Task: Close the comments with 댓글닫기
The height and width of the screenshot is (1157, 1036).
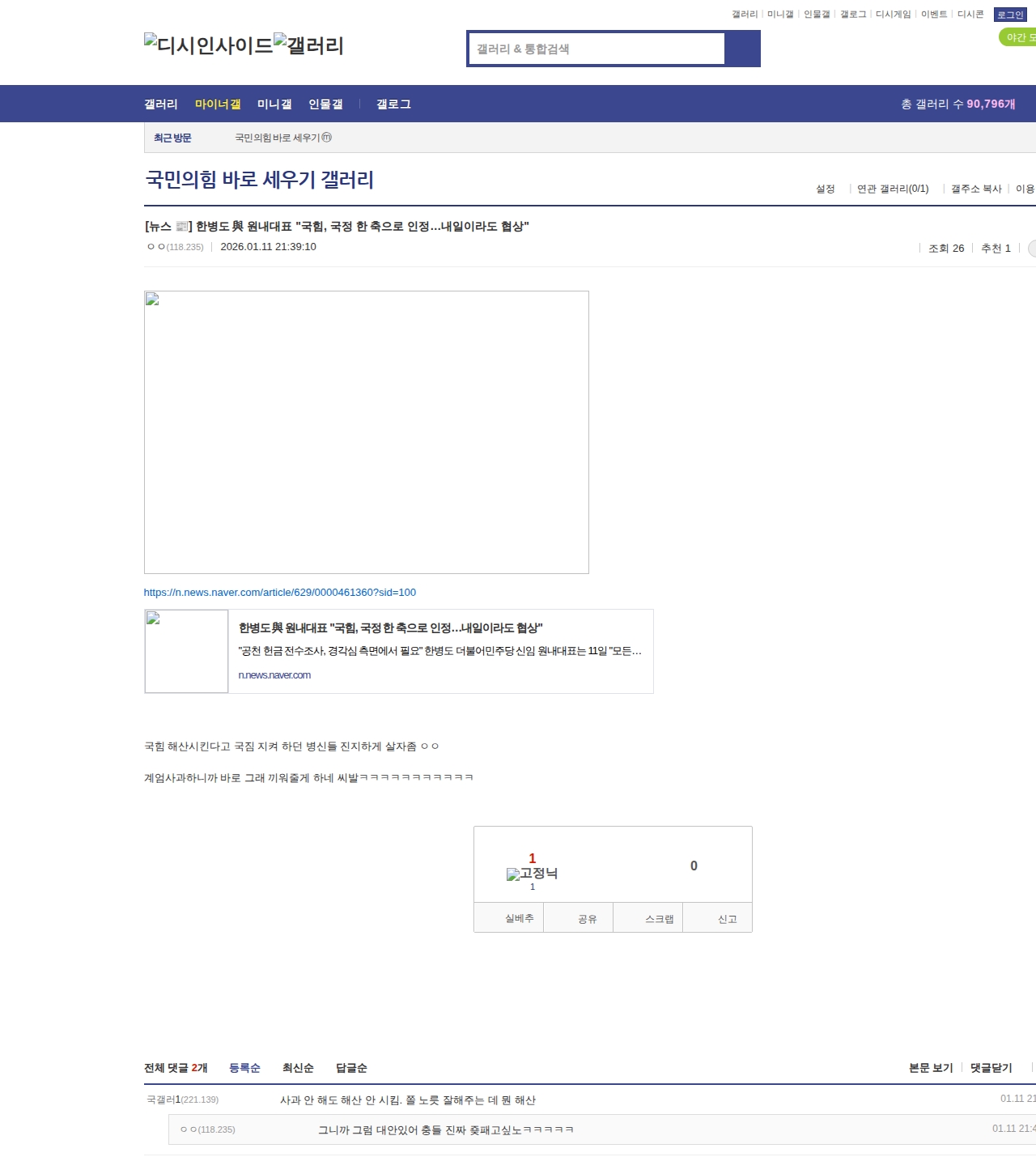Action: point(991,1068)
